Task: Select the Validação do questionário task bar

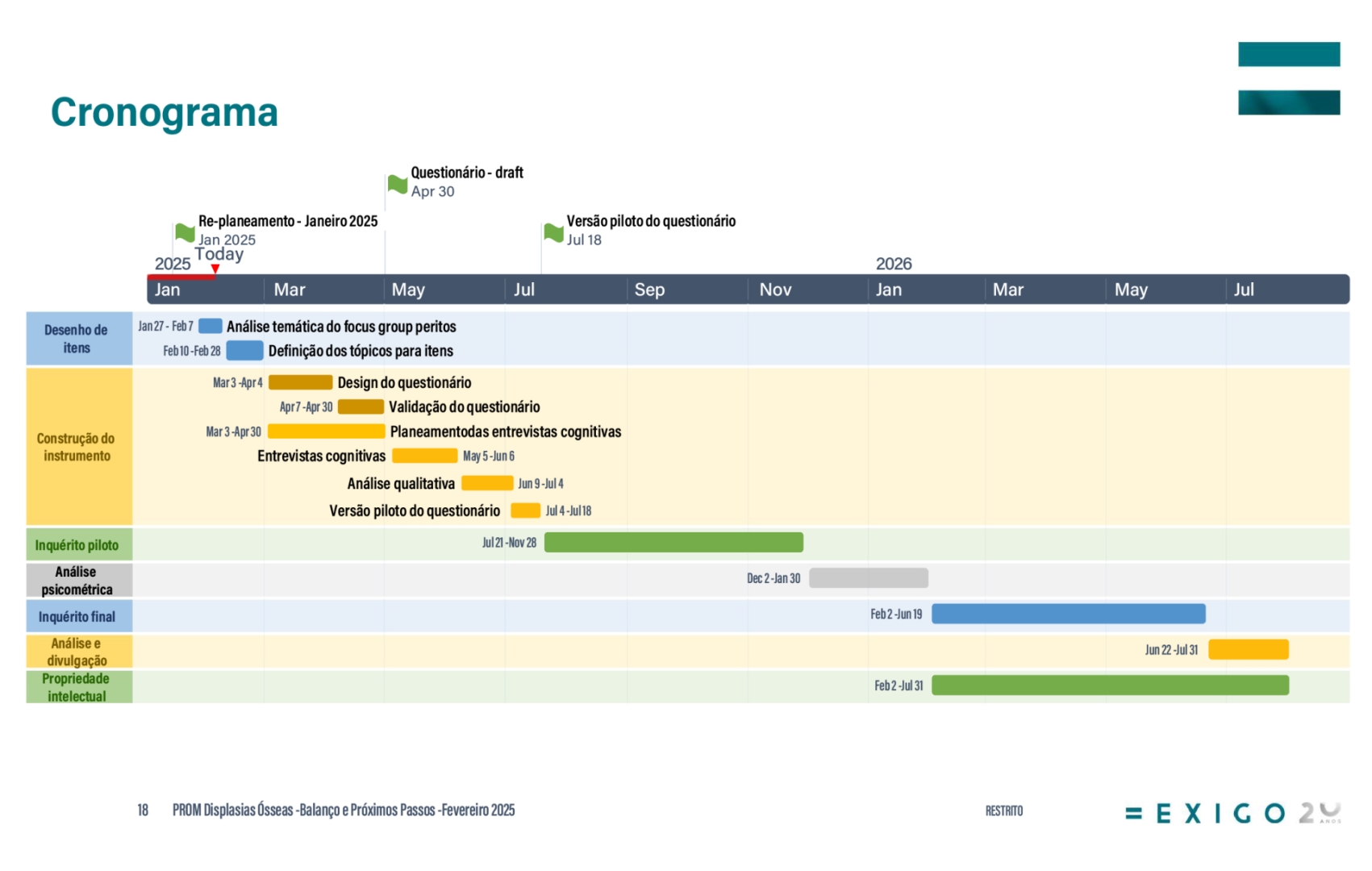Action: 361,406
